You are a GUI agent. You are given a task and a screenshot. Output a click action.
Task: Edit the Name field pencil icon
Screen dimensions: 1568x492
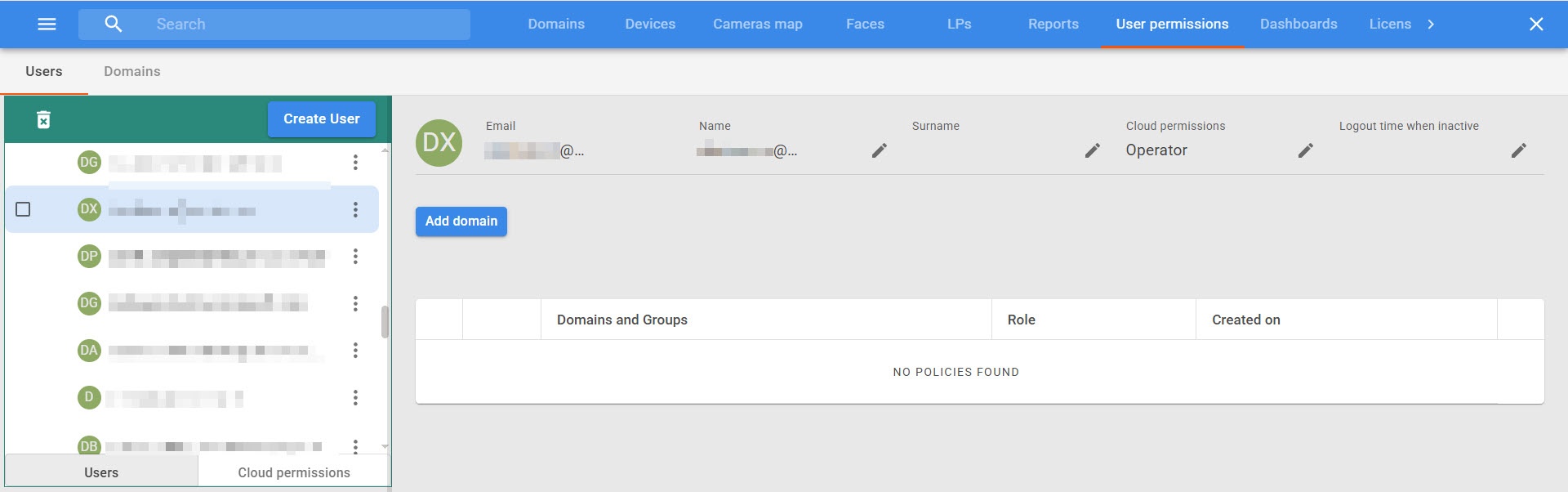[x=879, y=150]
